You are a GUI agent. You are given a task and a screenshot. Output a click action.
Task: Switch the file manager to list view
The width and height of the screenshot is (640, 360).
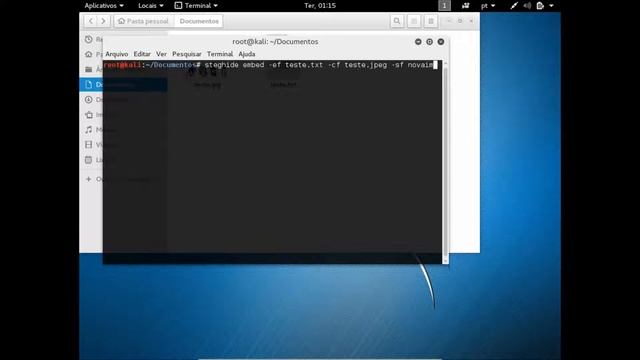[x=414, y=21]
